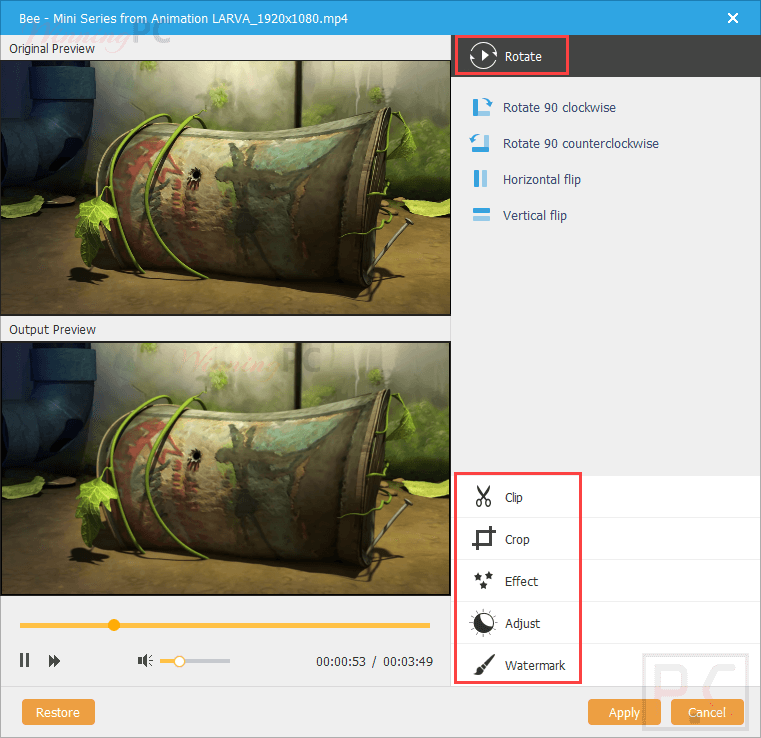The width and height of the screenshot is (761, 738).
Task: Click the Vertical flip icon
Action: [481, 214]
